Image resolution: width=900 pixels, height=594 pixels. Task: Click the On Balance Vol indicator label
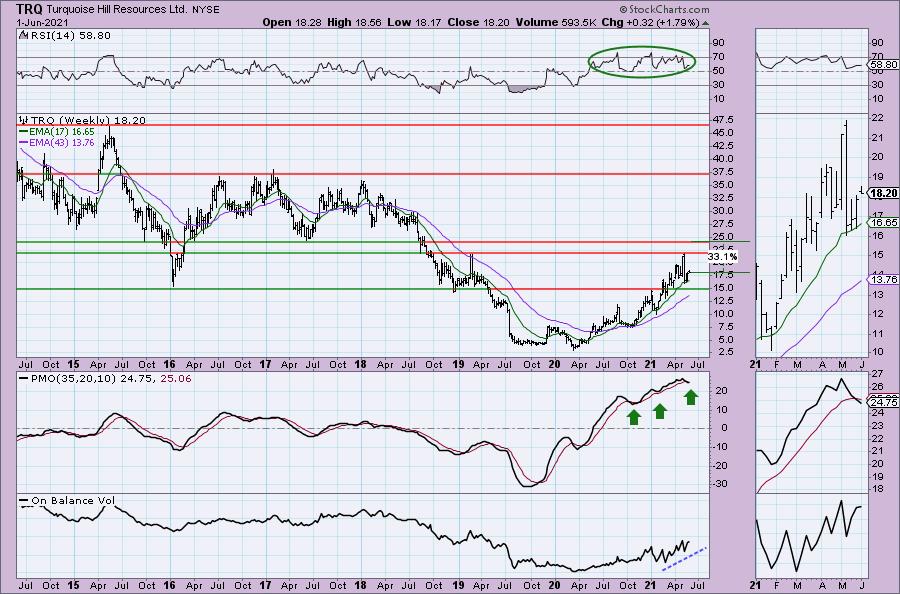(73, 500)
